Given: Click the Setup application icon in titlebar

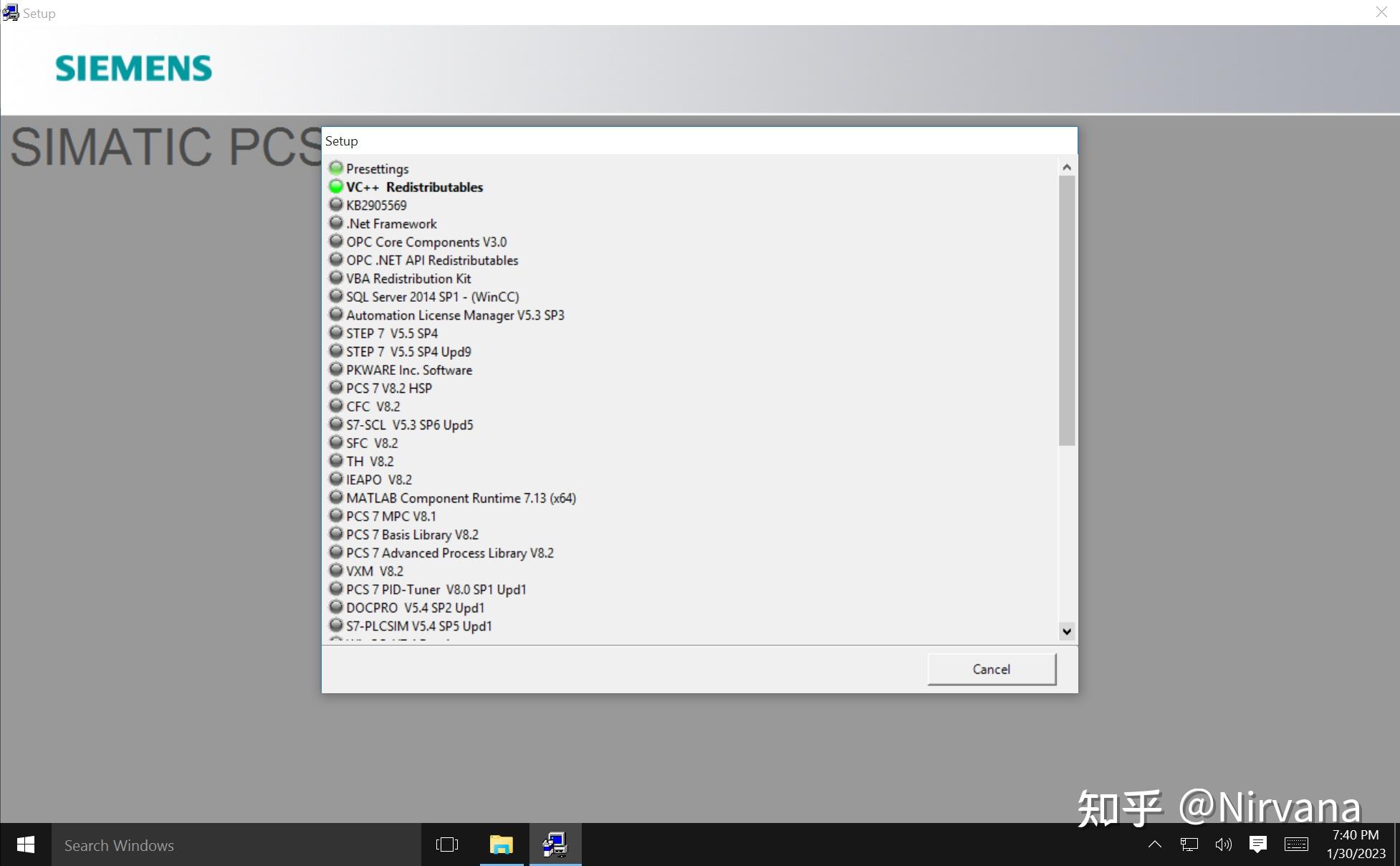Looking at the screenshot, I should pyautogui.click(x=11, y=12).
